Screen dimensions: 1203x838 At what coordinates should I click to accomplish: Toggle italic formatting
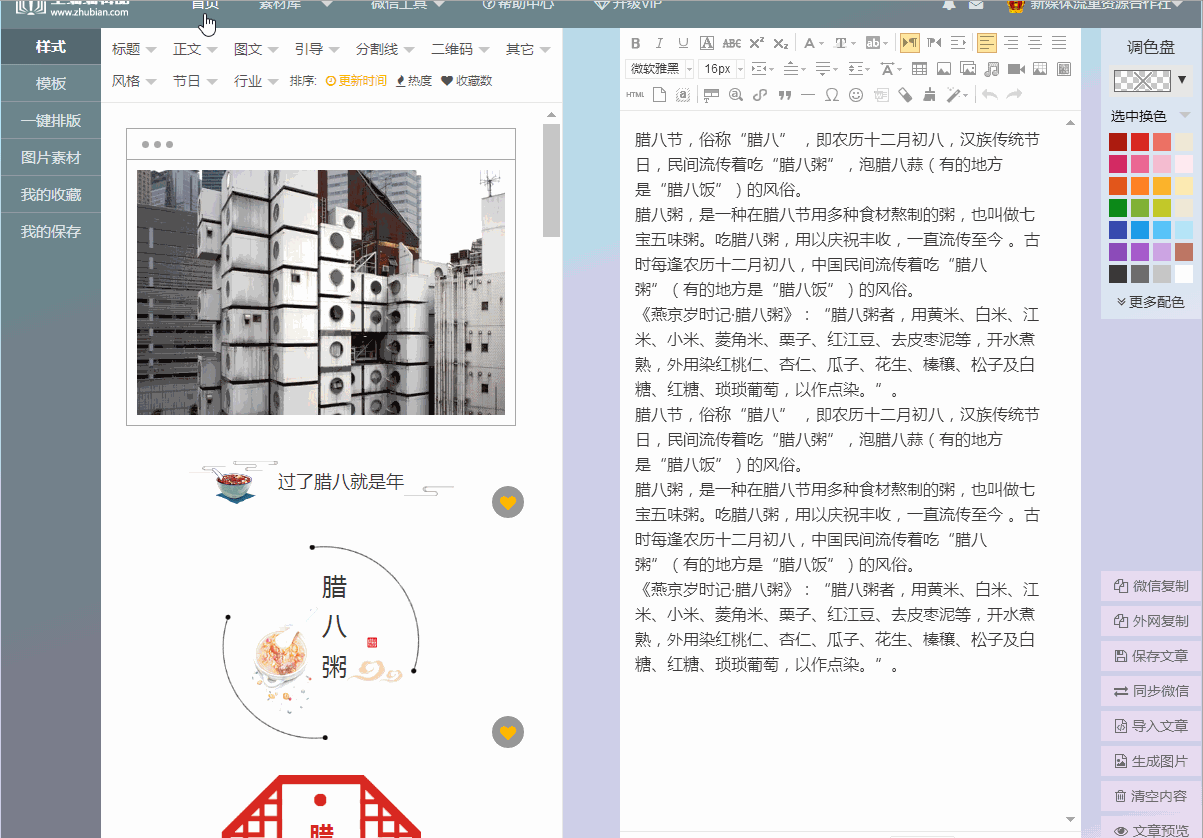pos(661,44)
